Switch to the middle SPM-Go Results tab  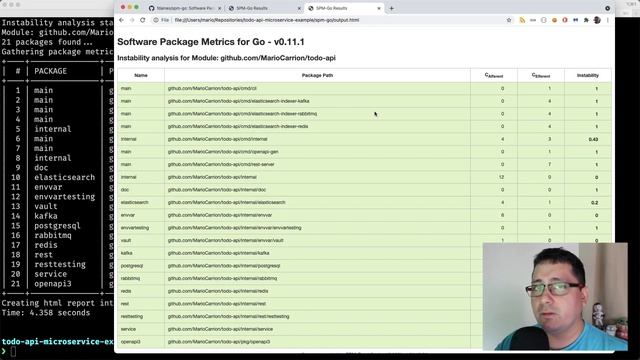264,8
